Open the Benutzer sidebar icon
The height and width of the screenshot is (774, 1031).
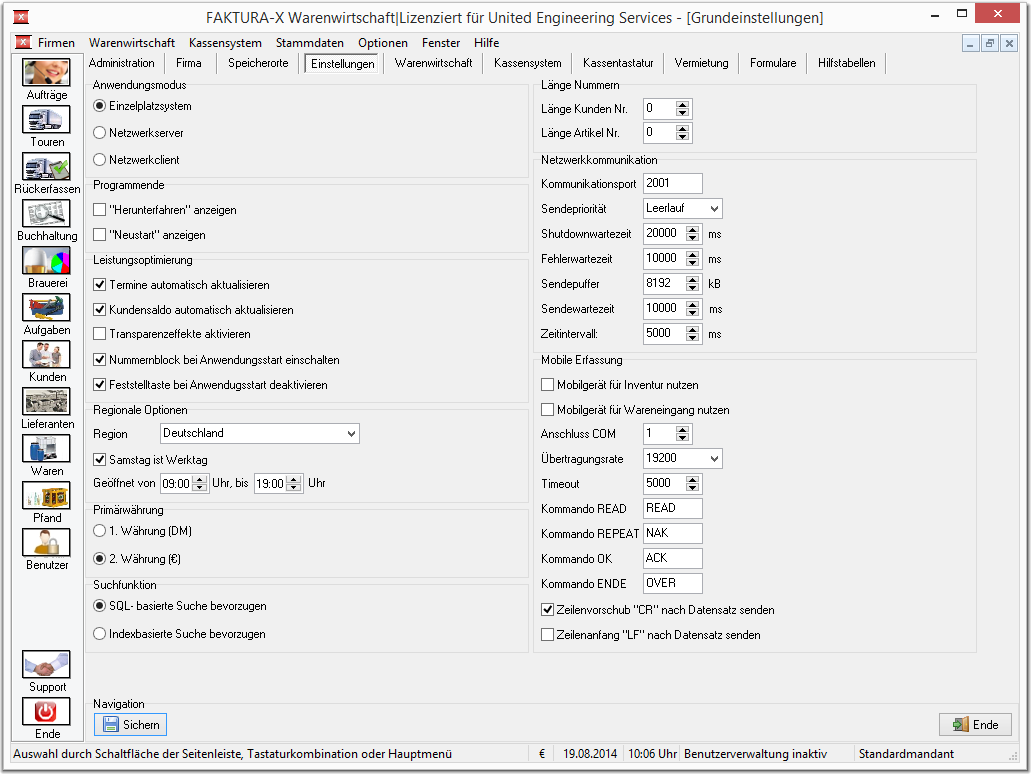point(46,543)
